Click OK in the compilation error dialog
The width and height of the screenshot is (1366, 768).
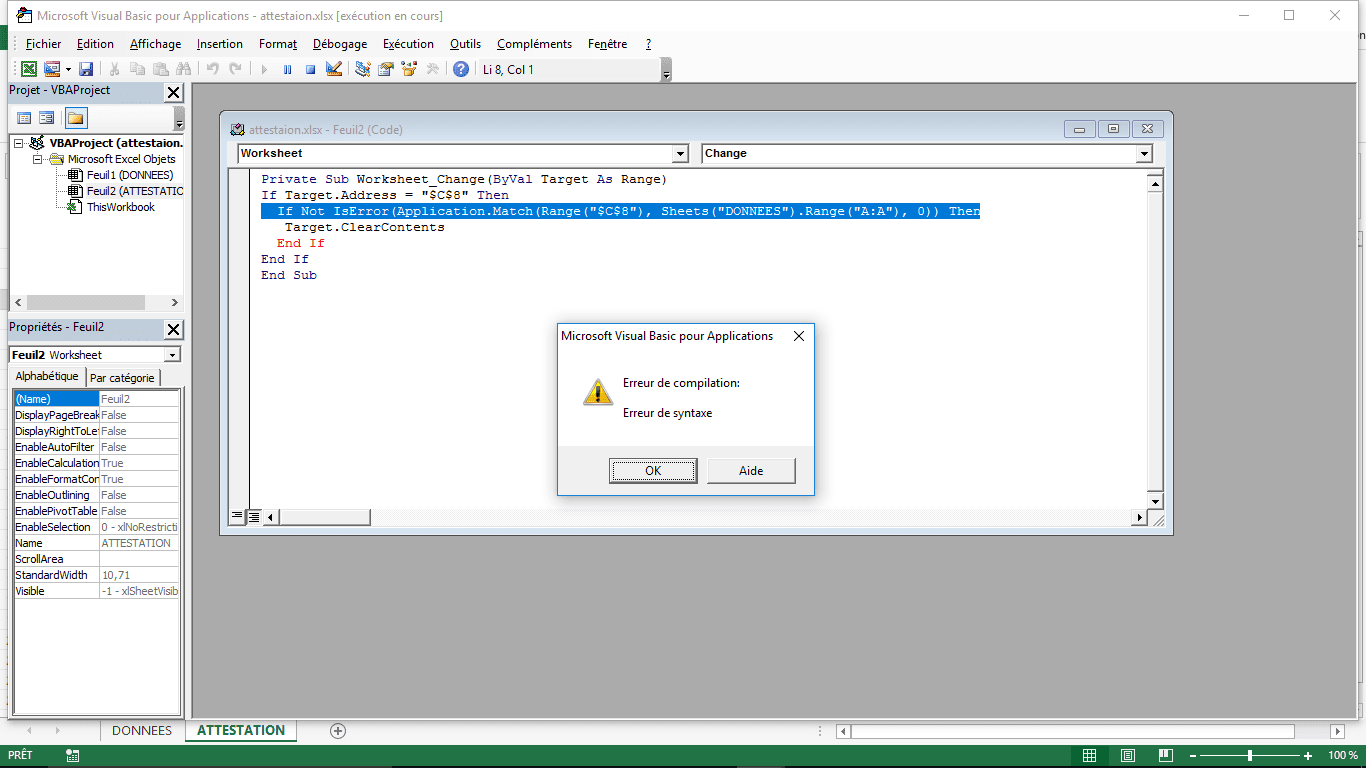click(653, 471)
